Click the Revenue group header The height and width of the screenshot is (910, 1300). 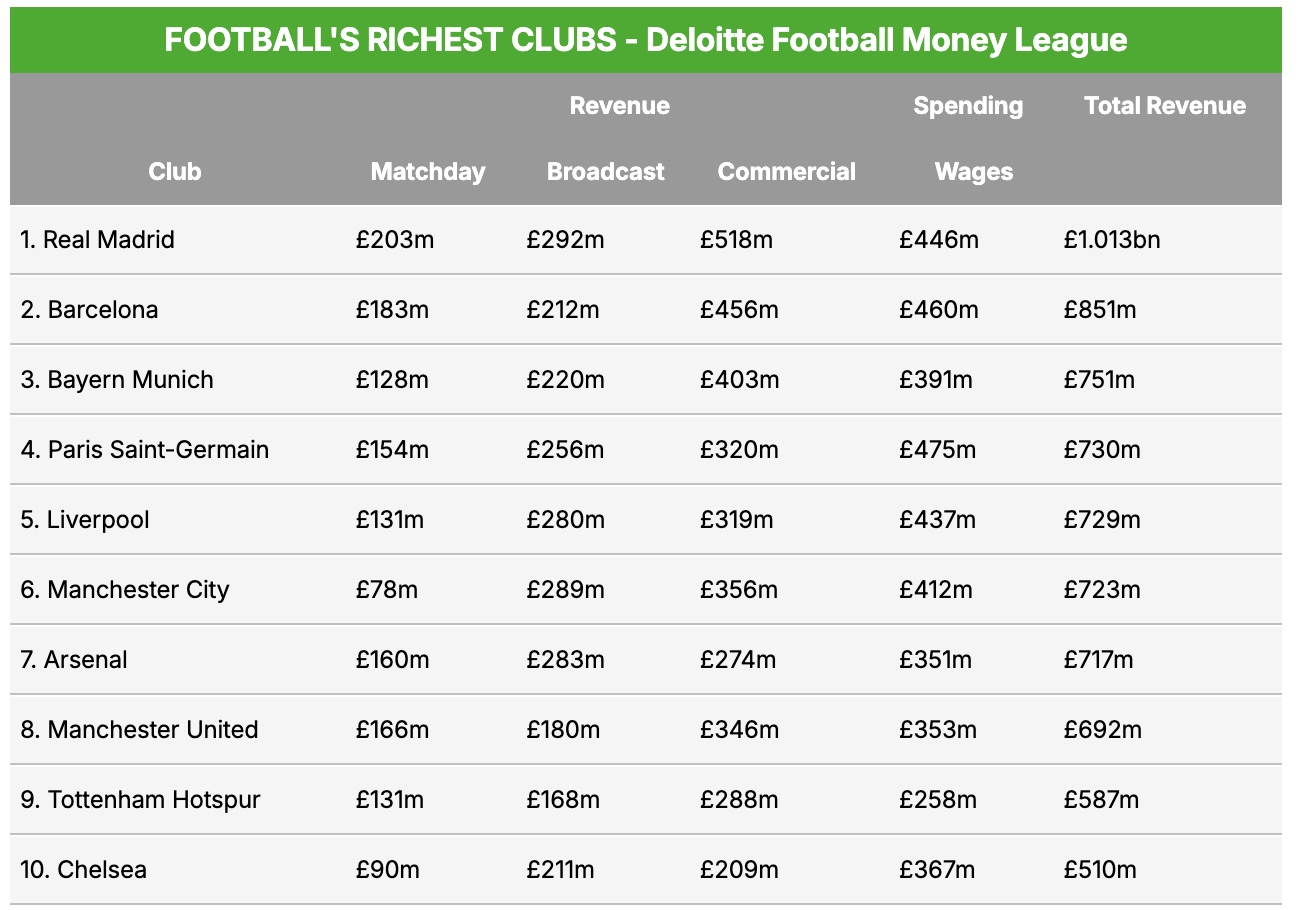[619, 106]
